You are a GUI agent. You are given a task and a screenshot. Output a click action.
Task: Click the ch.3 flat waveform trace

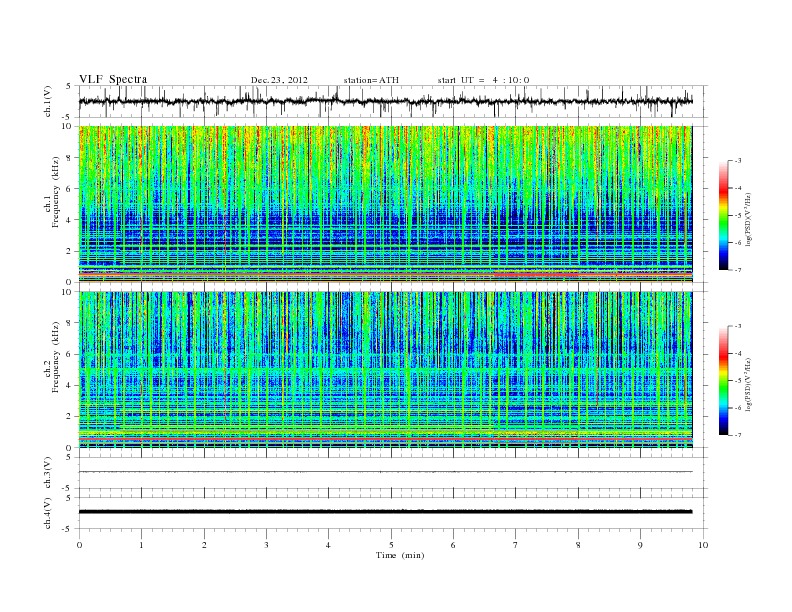point(385,472)
